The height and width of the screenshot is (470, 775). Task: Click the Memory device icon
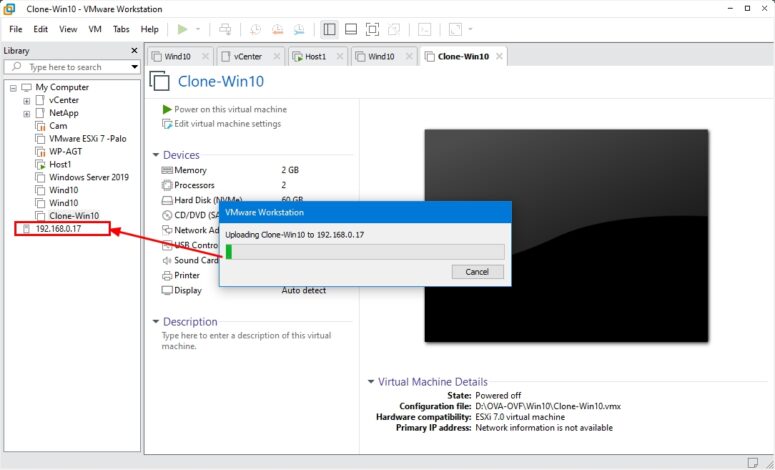click(x=167, y=170)
